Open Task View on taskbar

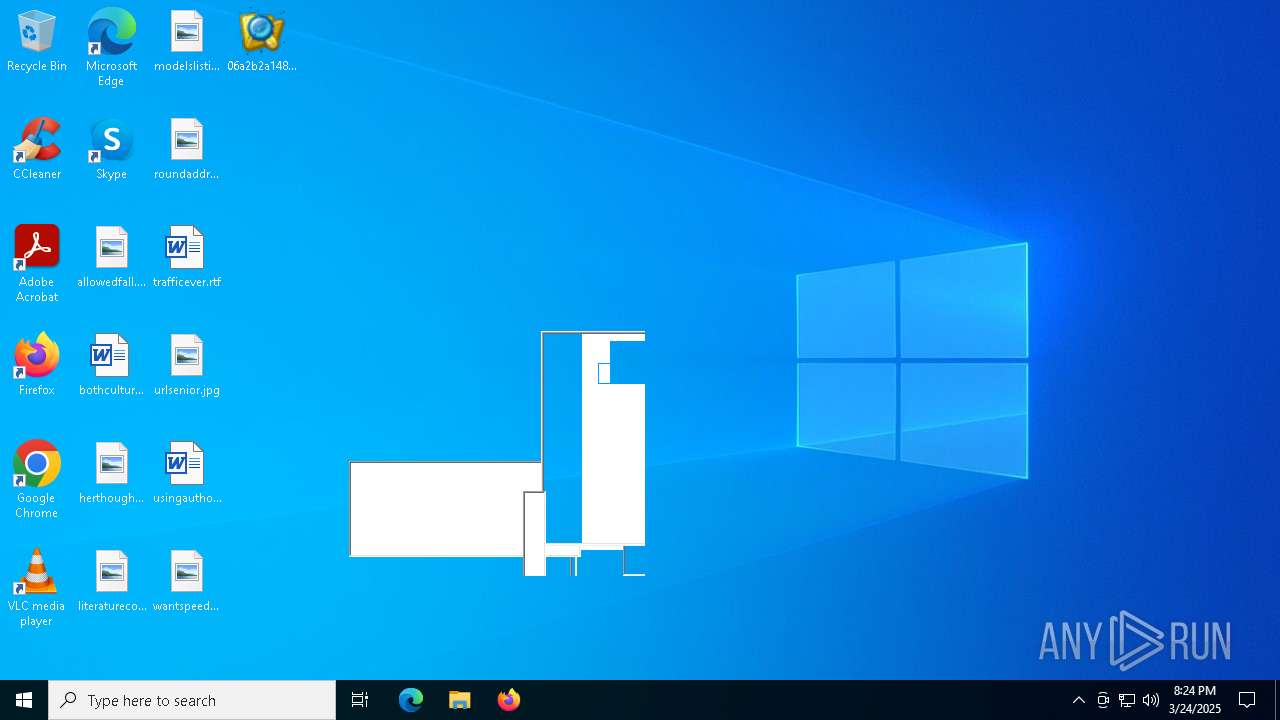[x=360, y=700]
